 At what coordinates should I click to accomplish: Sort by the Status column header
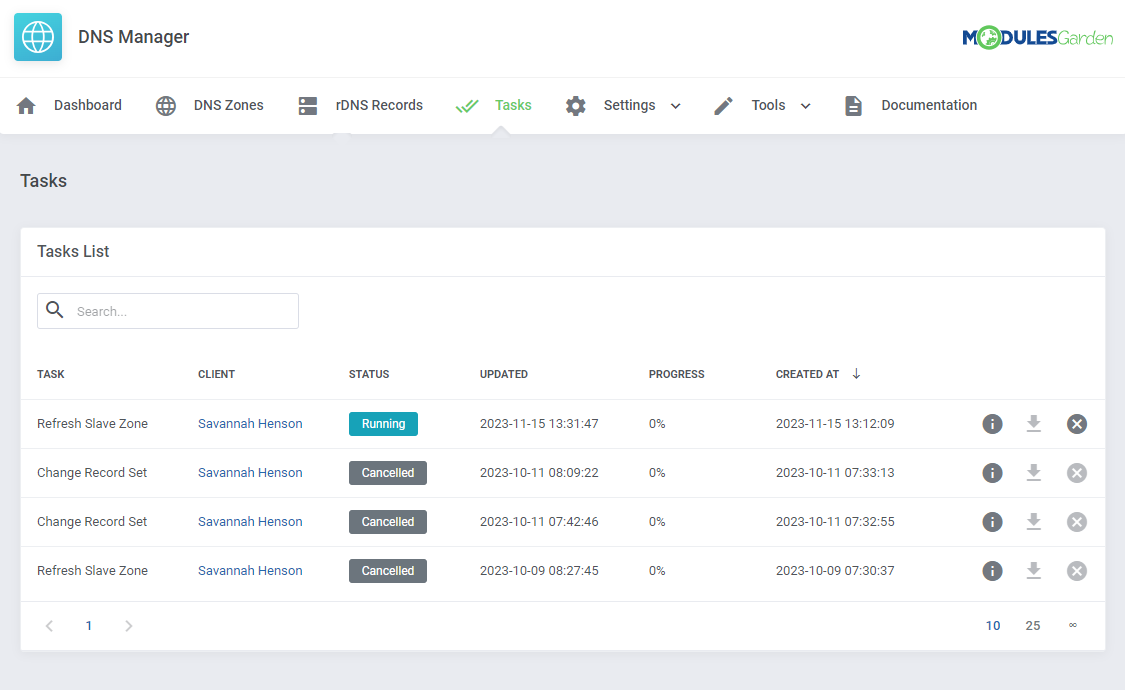click(369, 374)
